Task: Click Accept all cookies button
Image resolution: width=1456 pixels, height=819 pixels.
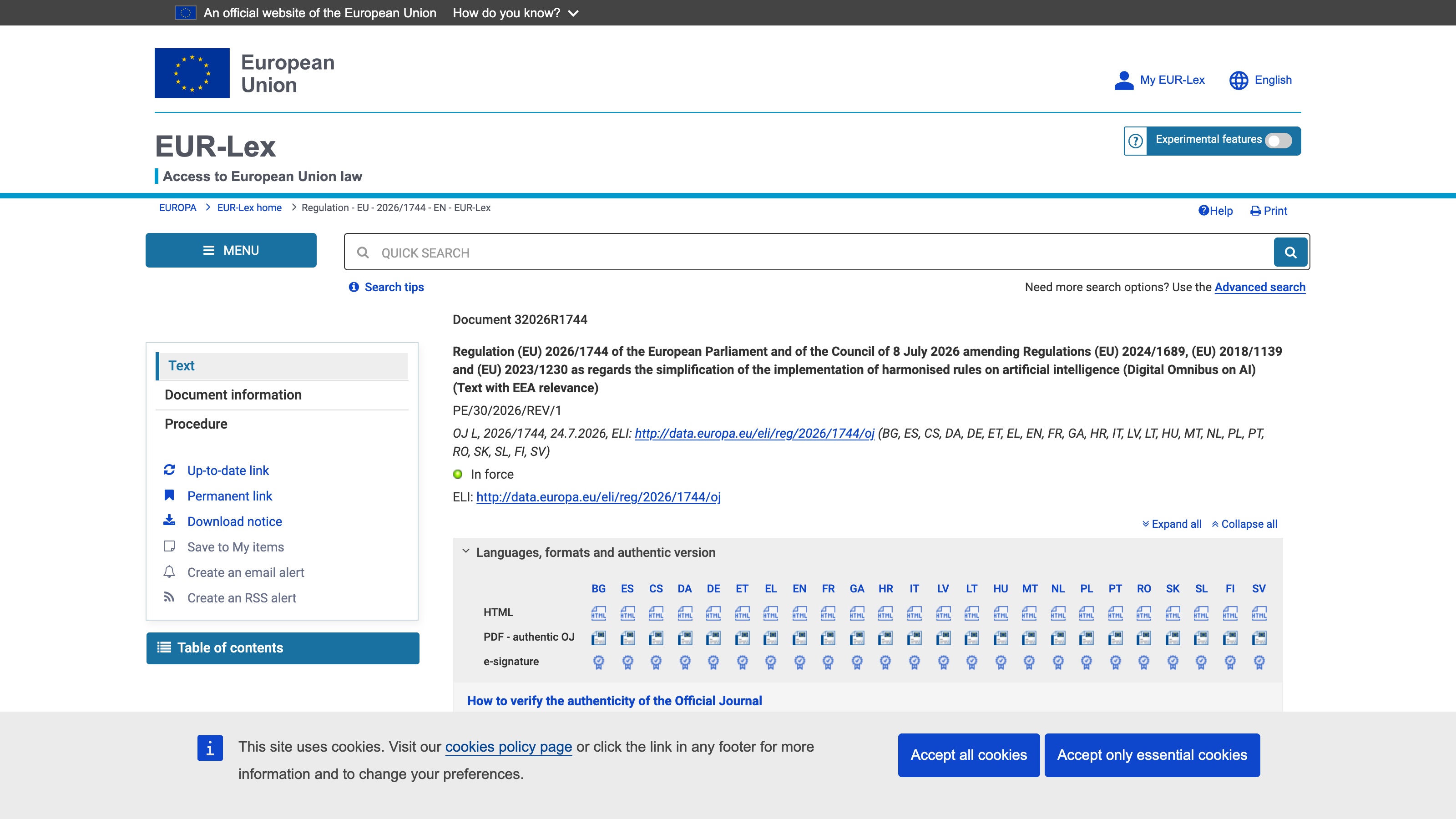Action: 969,754
